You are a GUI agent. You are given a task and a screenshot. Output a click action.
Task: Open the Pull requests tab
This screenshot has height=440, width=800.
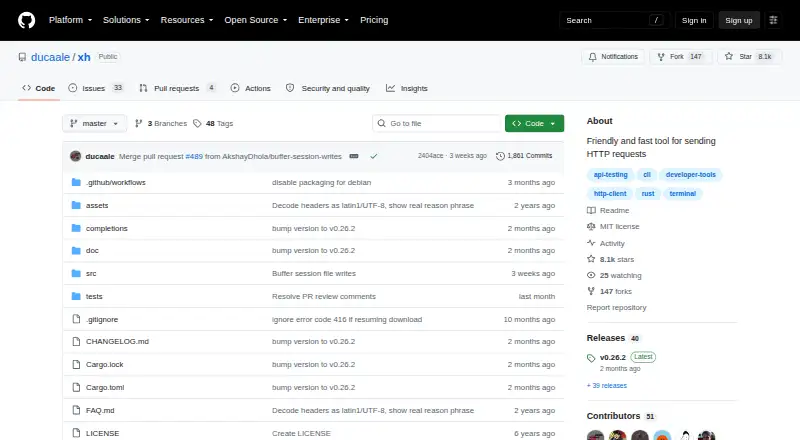[177, 88]
